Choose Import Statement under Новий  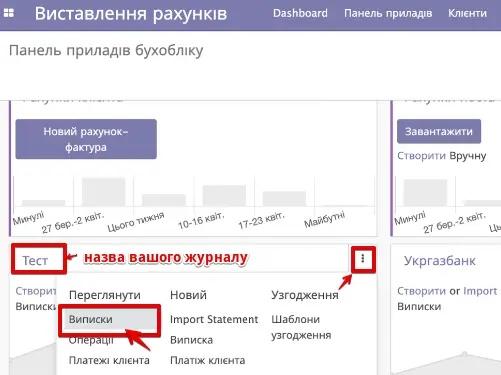tap(214, 319)
